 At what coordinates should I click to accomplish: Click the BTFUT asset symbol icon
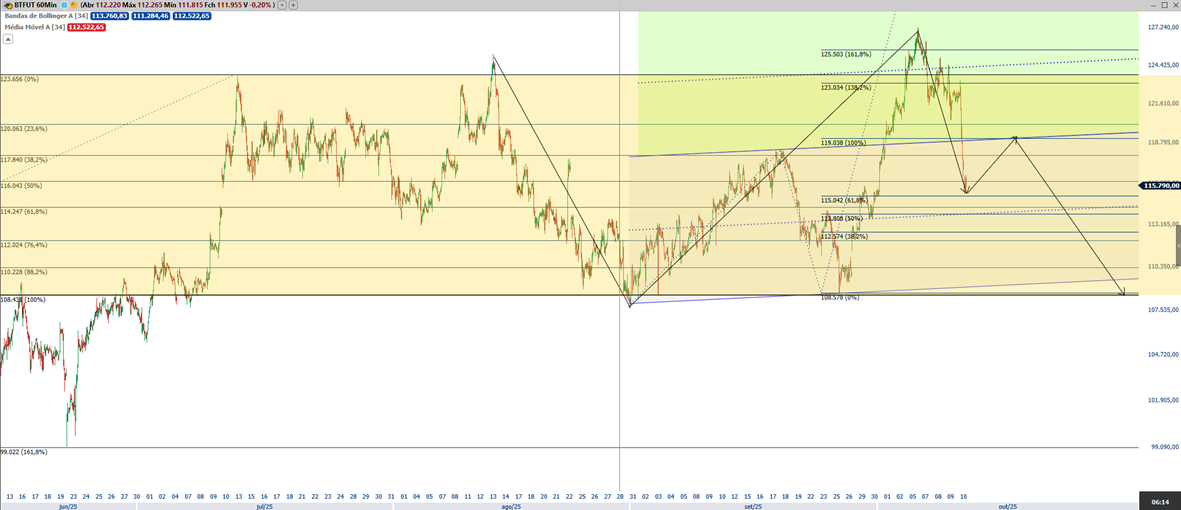[7, 5]
